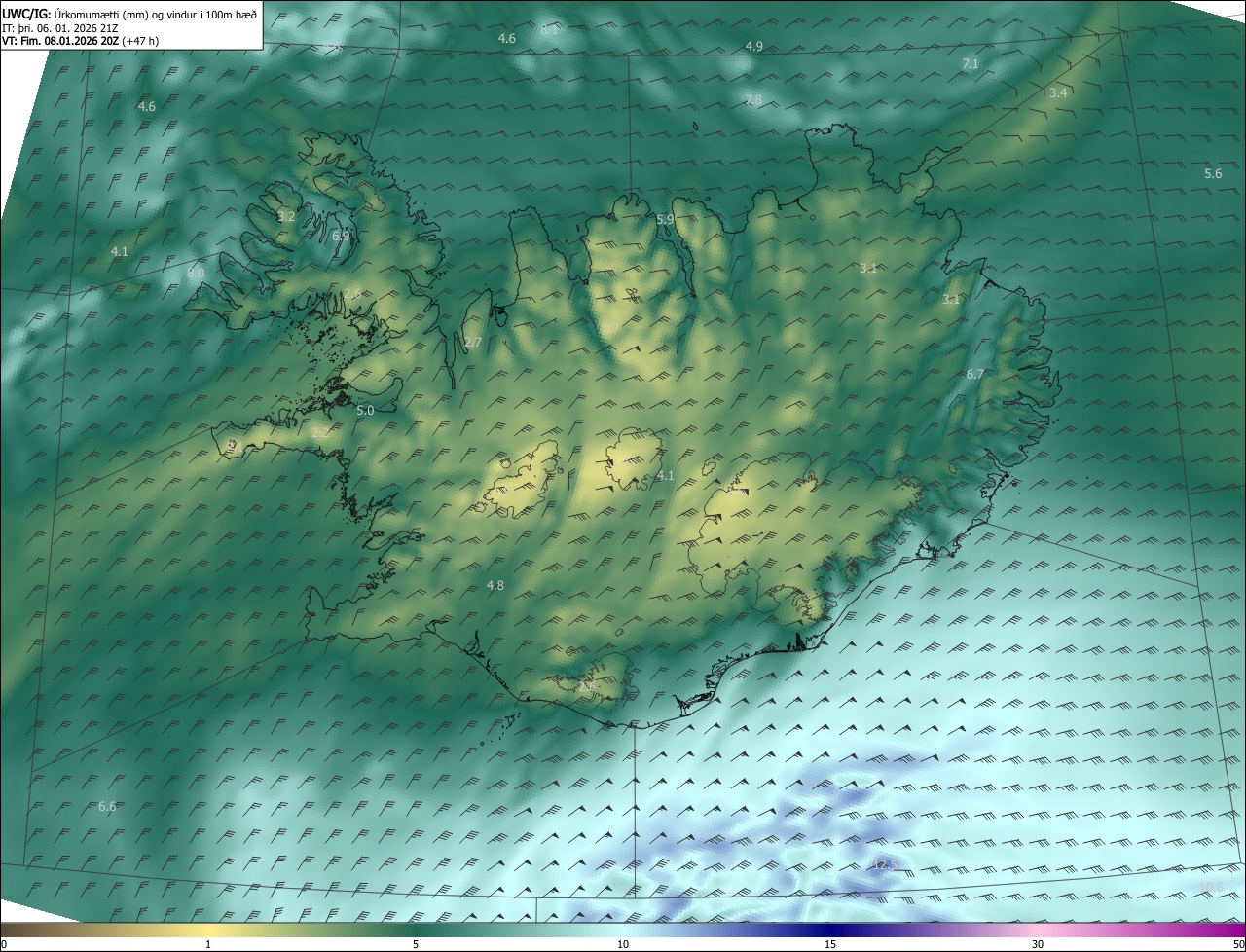The height and width of the screenshot is (952, 1246).
Task: Click the 4.6 label below the title box
Action: [x=147, y=106]
